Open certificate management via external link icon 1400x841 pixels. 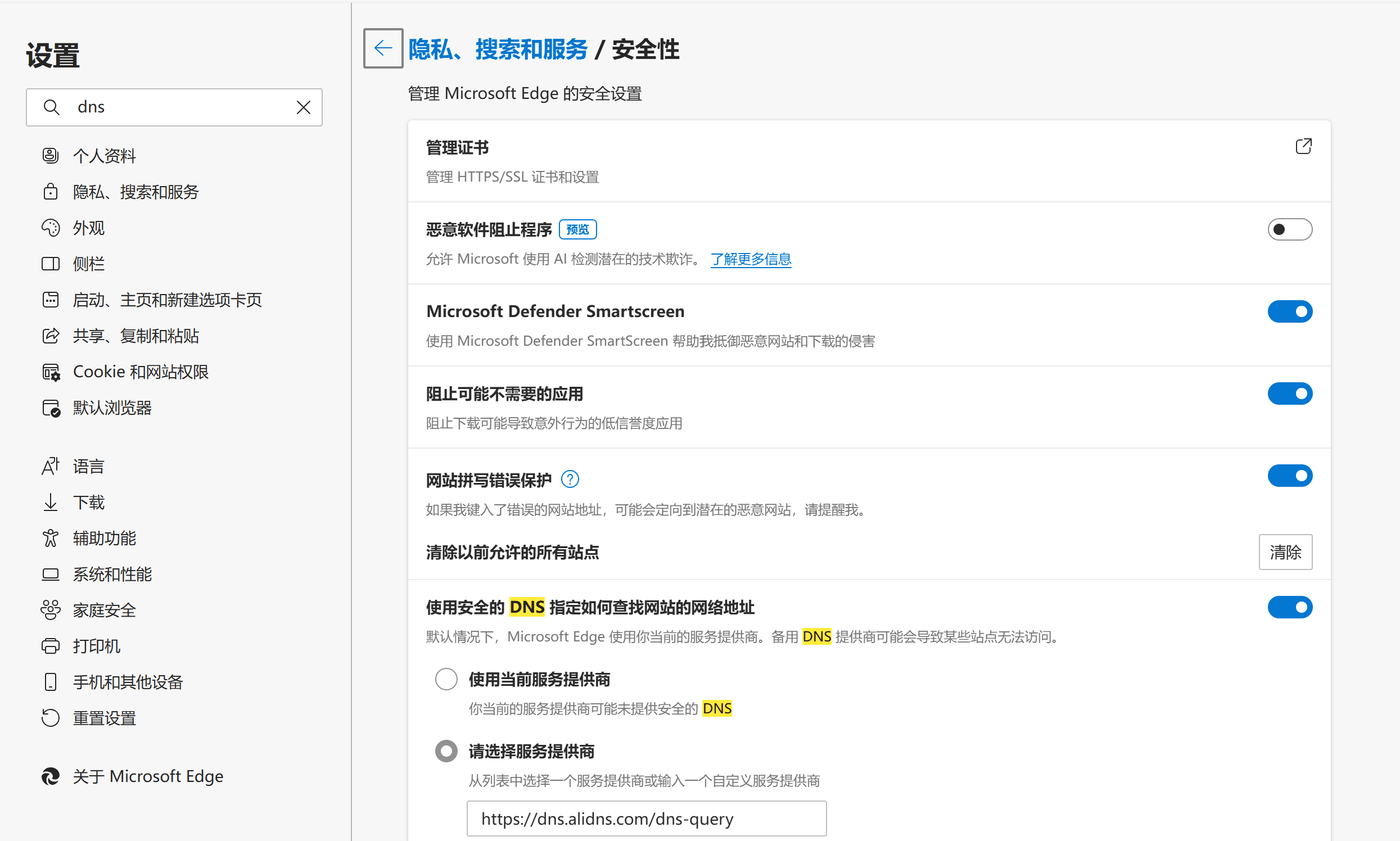pos(1303,146)
